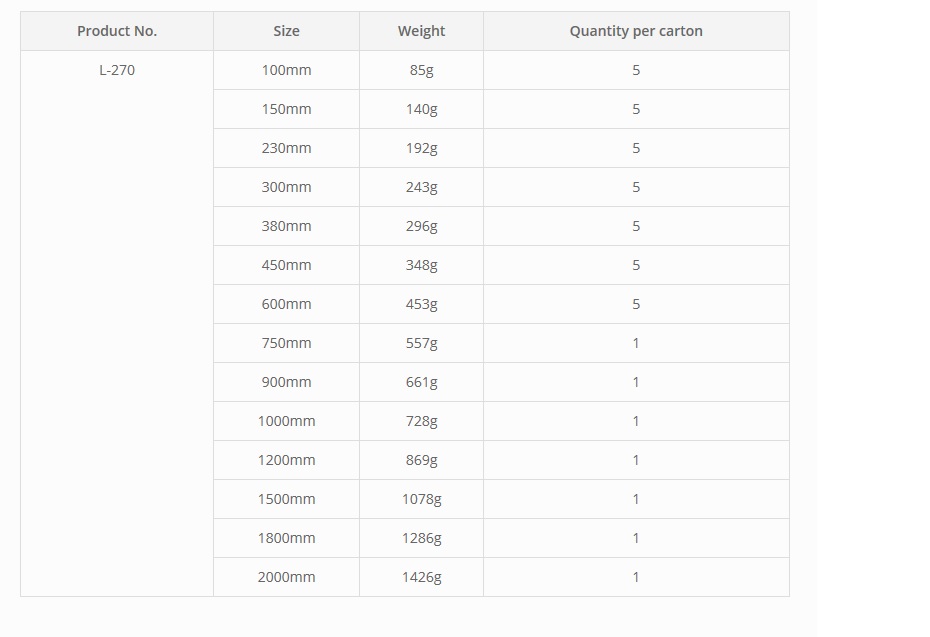Screen dimensions: 930x637
Task: Click the 557g weight cell
Action: [x=421, y=343]
